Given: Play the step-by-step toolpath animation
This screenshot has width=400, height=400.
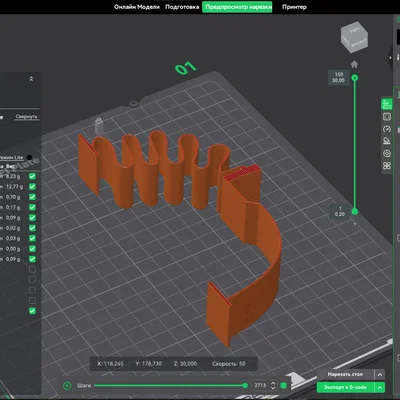Looking at the screenshot, I should pos(67,386).
